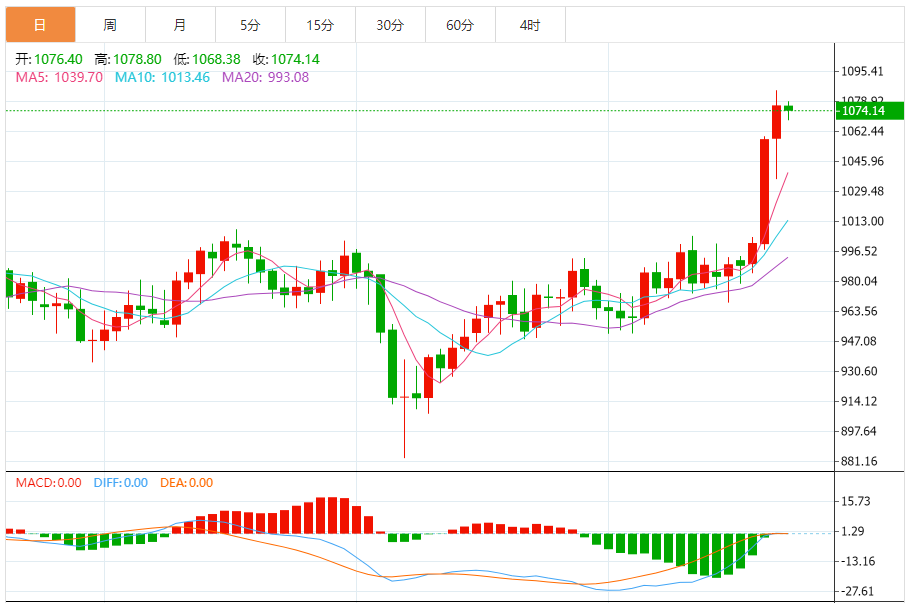This screenshot has width=910, height=603.
Task: Click the -13.16 MACD axis label
Action: pyautogui.click(x=856, y=561)
